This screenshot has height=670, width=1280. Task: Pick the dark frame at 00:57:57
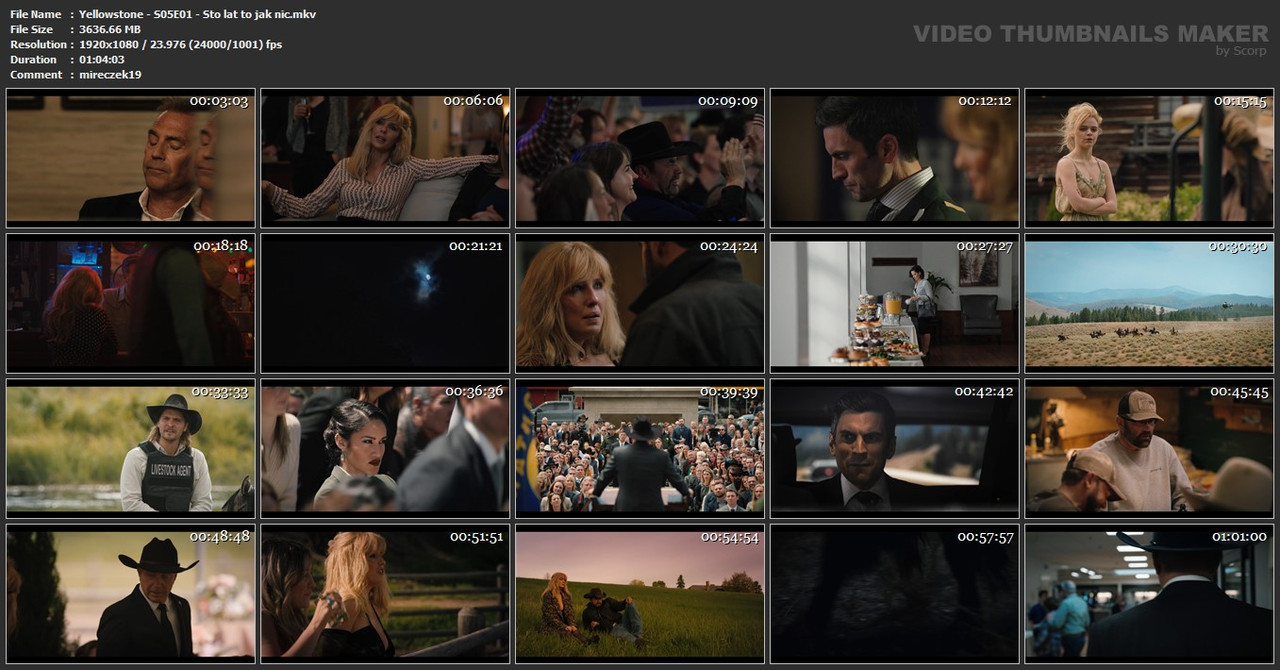[895, 593]
